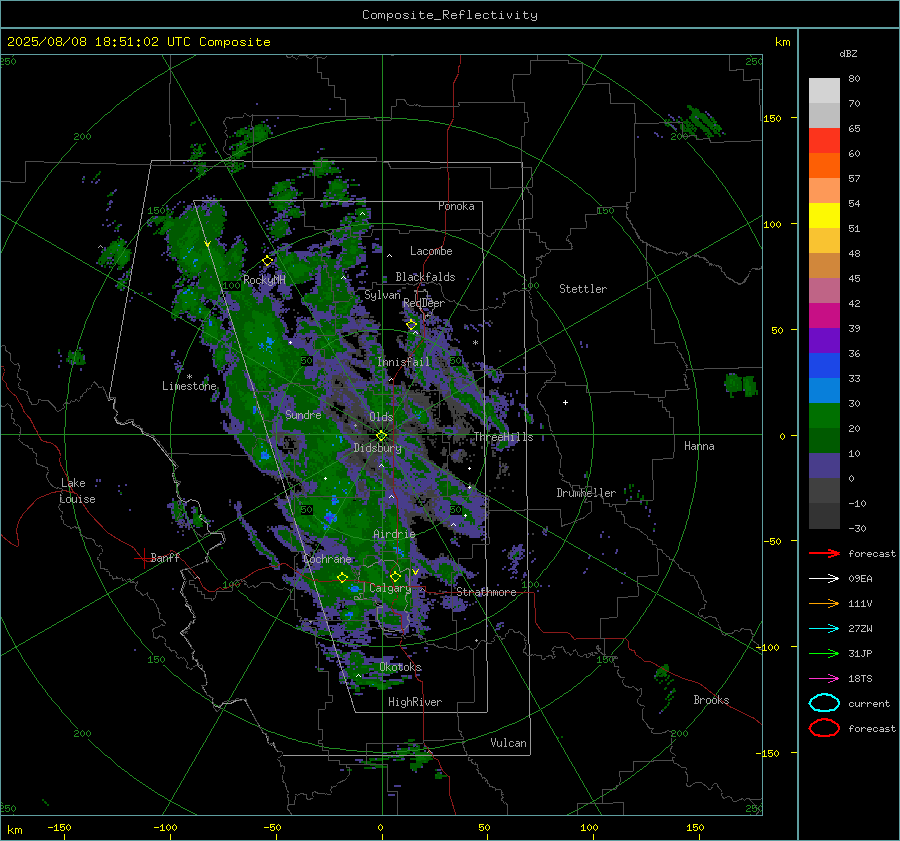Click the Vulcan city label
This screenshot has height=841, width=900.
tap(509, 743)
